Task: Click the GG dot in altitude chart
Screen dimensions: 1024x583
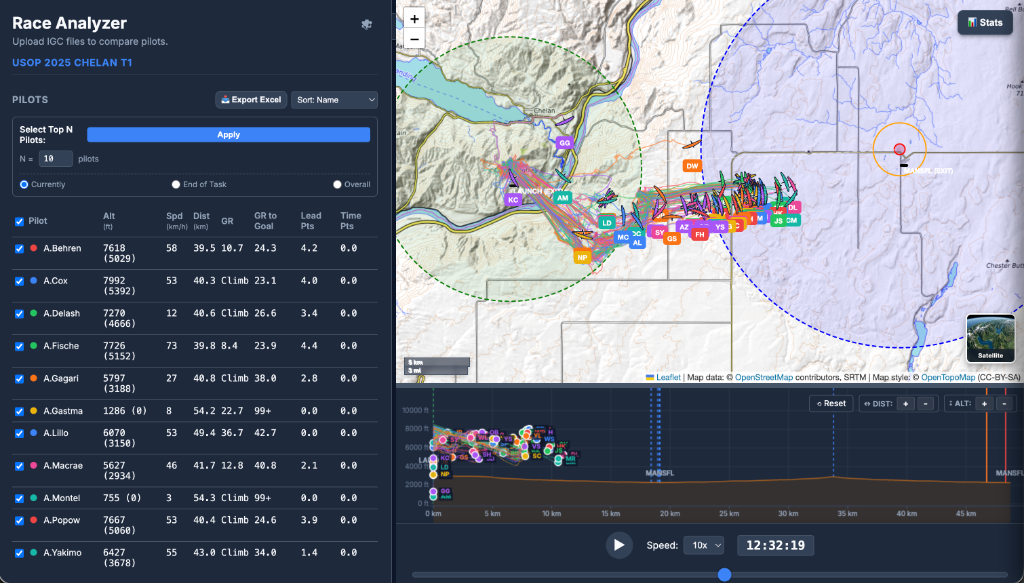Action: pos(433,491)
